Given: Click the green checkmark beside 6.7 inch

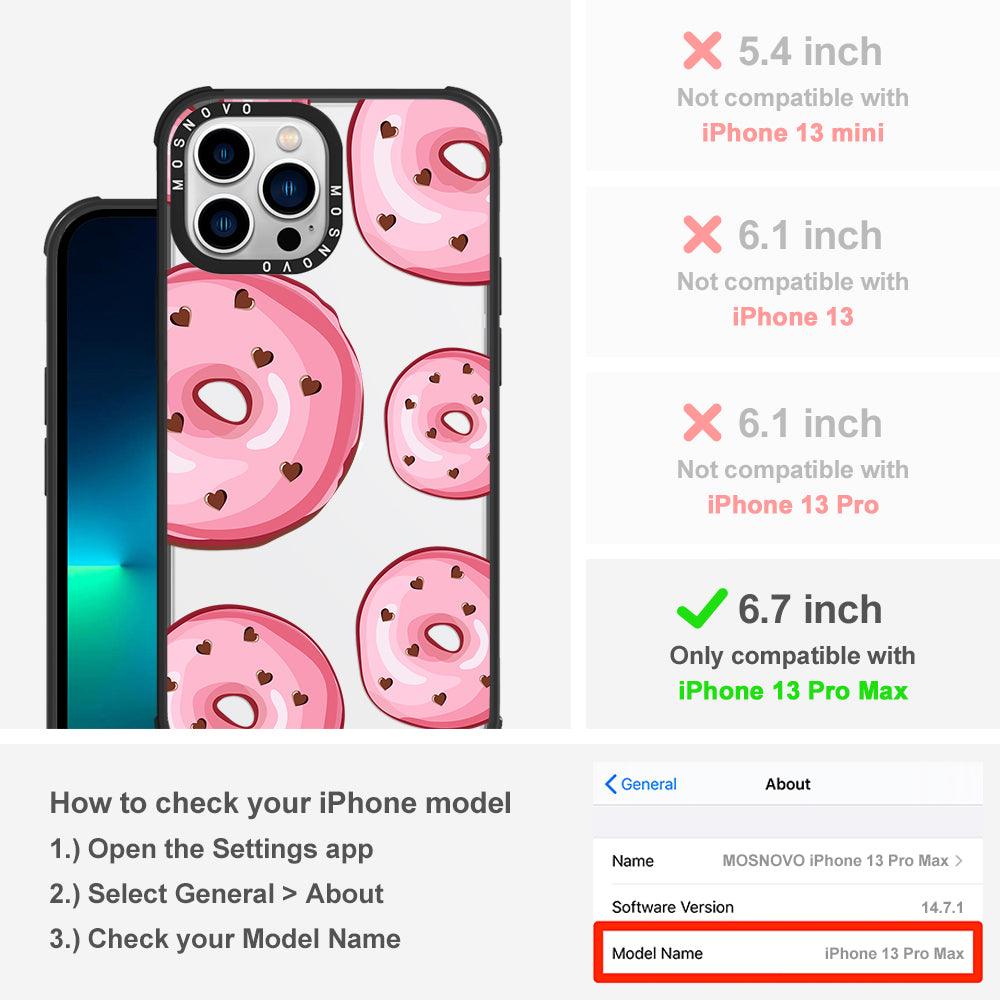Looking at the screenshot, I should (702, 608).
